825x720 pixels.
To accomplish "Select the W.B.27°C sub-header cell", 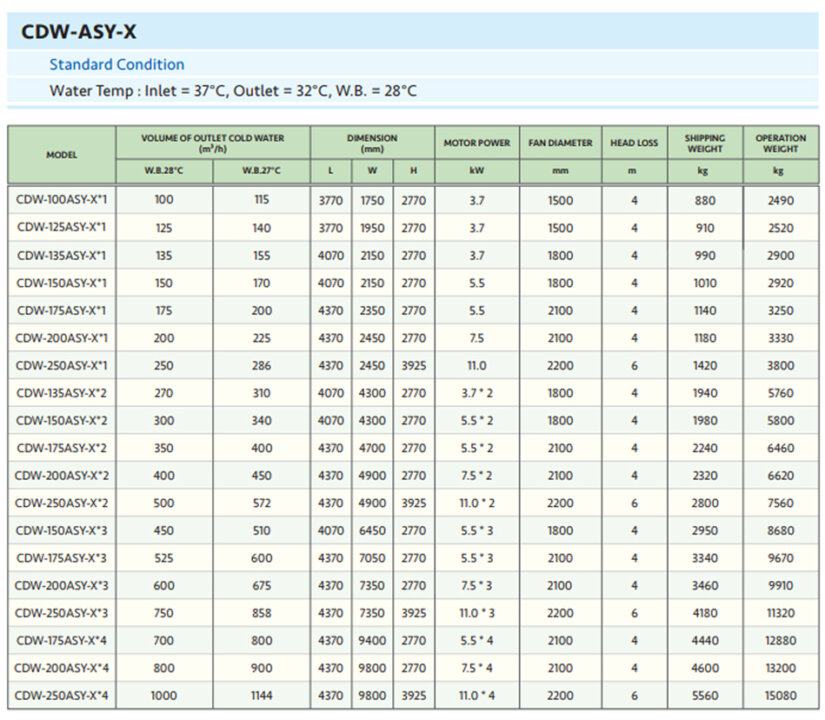I will [262, 171].
